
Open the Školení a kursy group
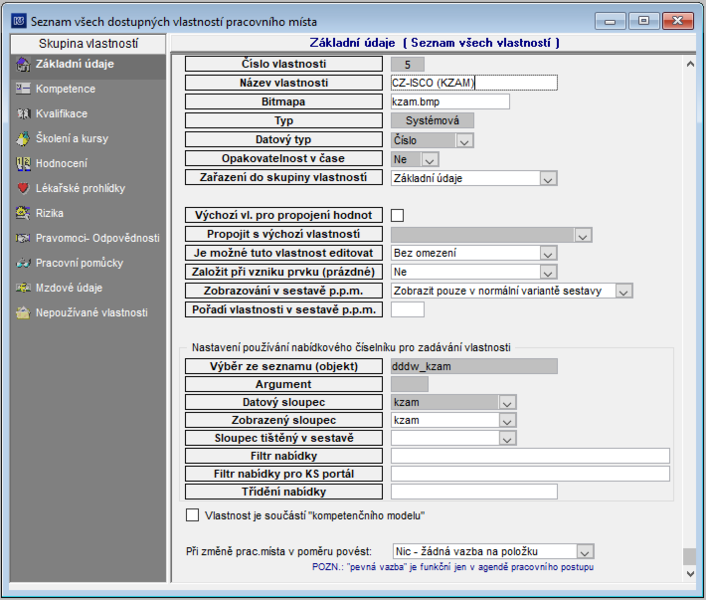pos(72,139)
